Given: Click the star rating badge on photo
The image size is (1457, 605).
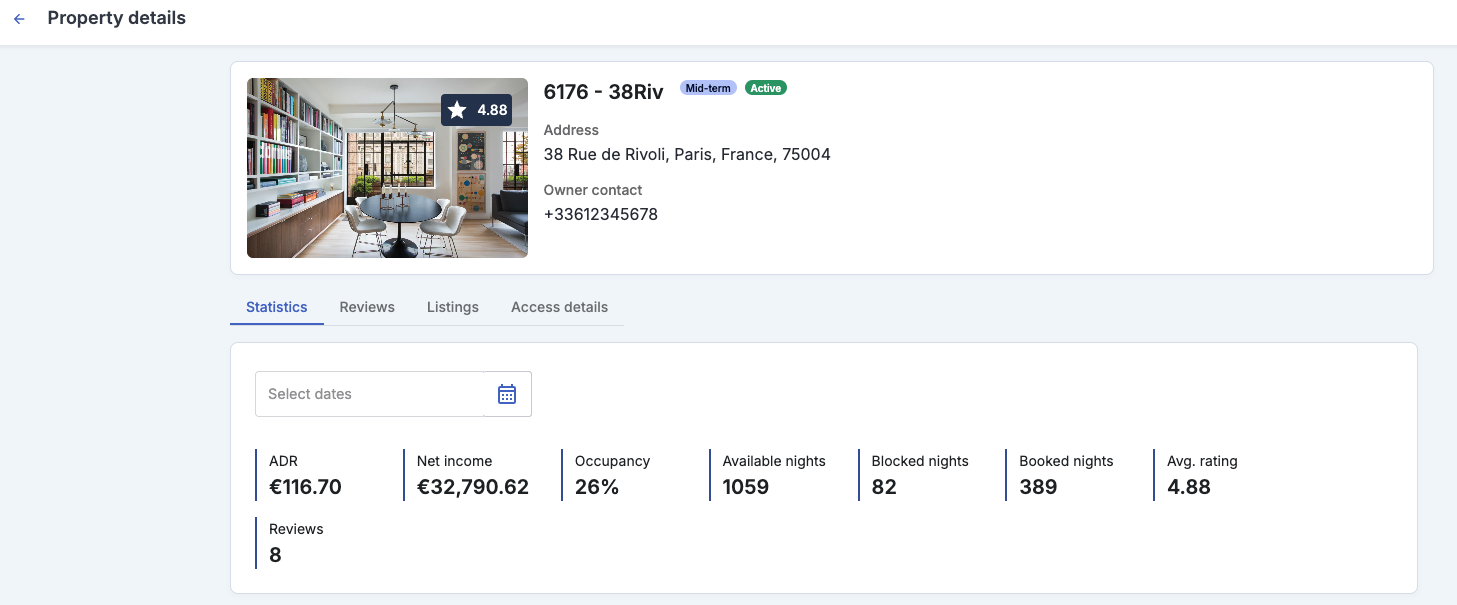Looking at the screenshot, I should click(x=477, y=110).
